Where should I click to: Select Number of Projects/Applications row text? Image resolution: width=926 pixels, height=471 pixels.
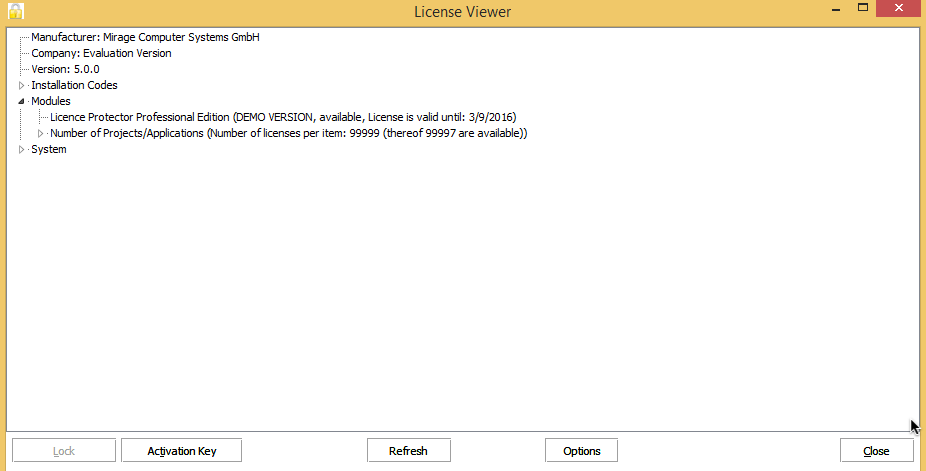(x=288, y=133)
